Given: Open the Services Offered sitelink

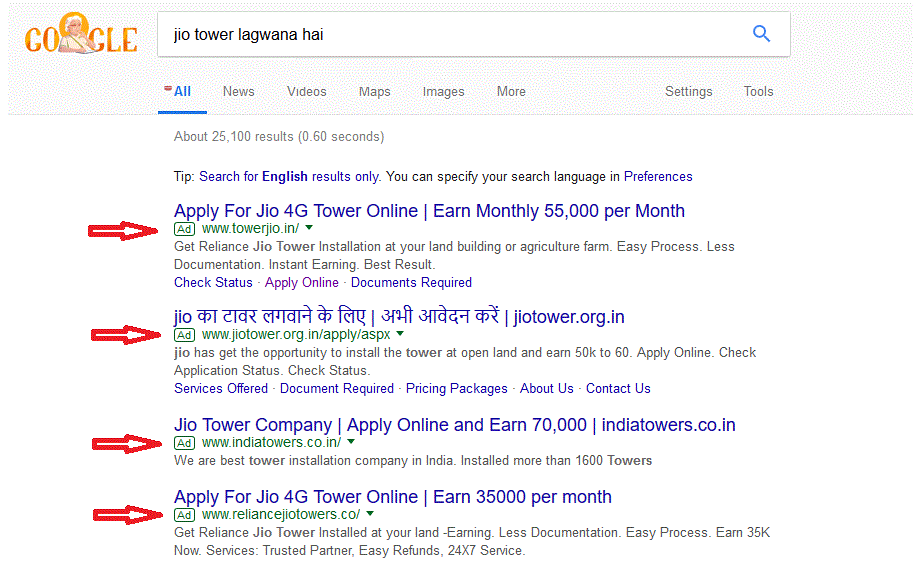Looking at the screenshot, I should 221,389.
